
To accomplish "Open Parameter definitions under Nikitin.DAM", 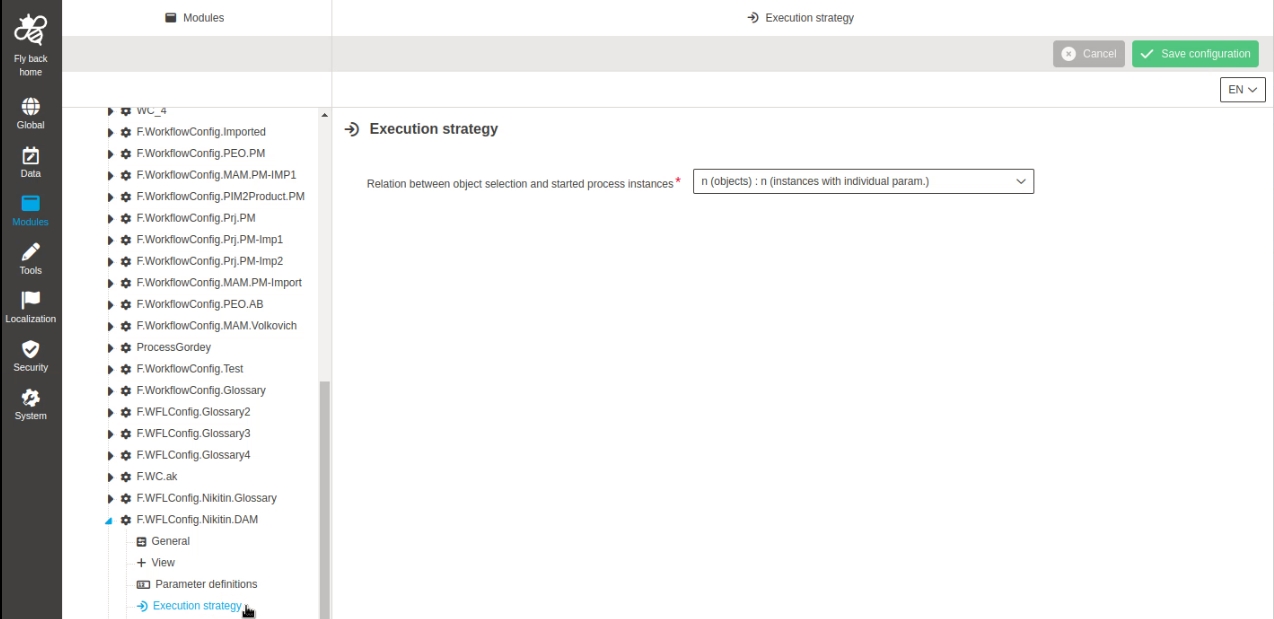I will pos(206,584).
